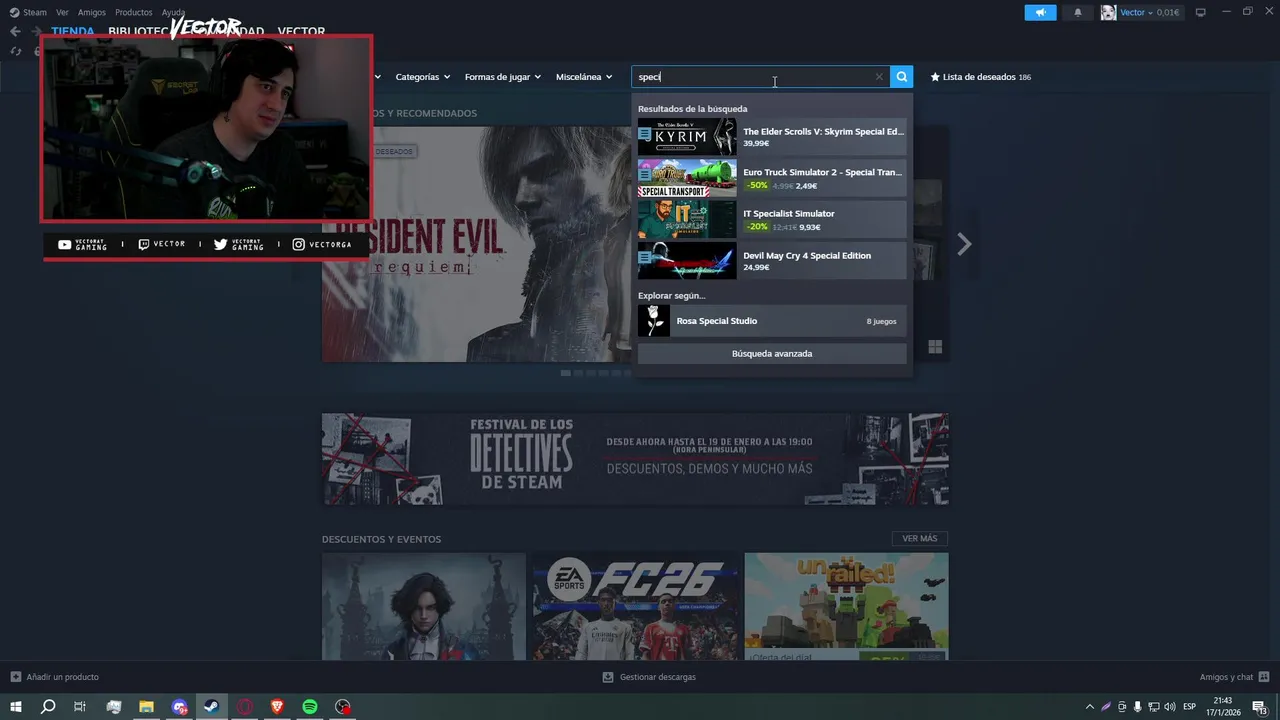Open Gestionar descargas
1280x720 pixels.
coord(649,677)
